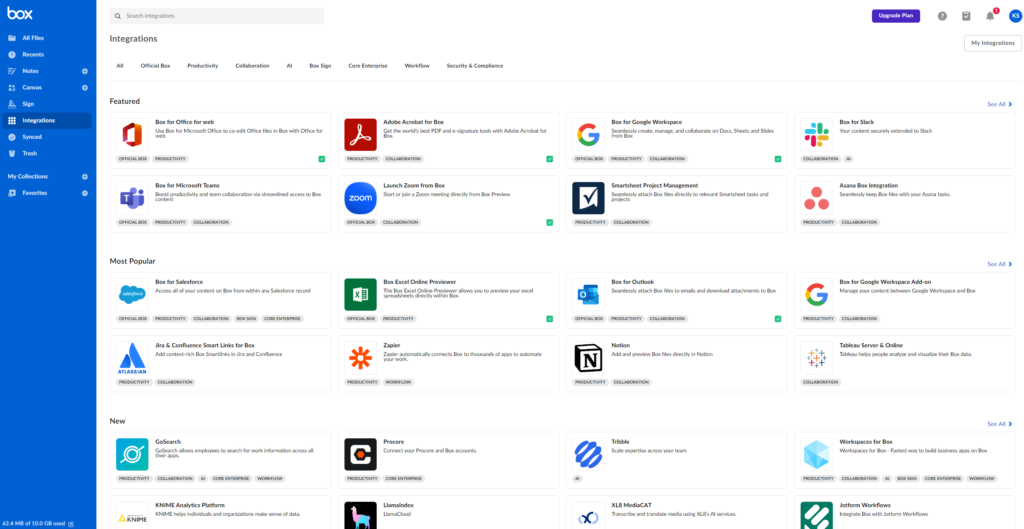Expand the Notes plus button in sidebar
1024x529 pixels.
click(x=84, y=71)
